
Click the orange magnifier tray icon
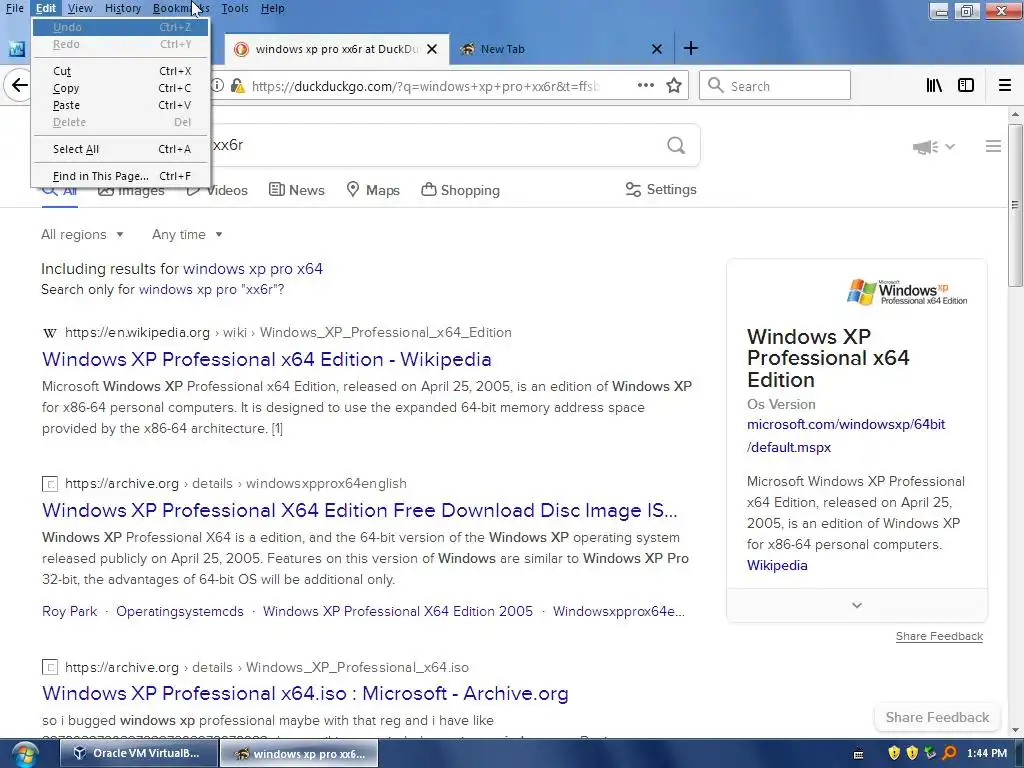click(x=948, y=753)
